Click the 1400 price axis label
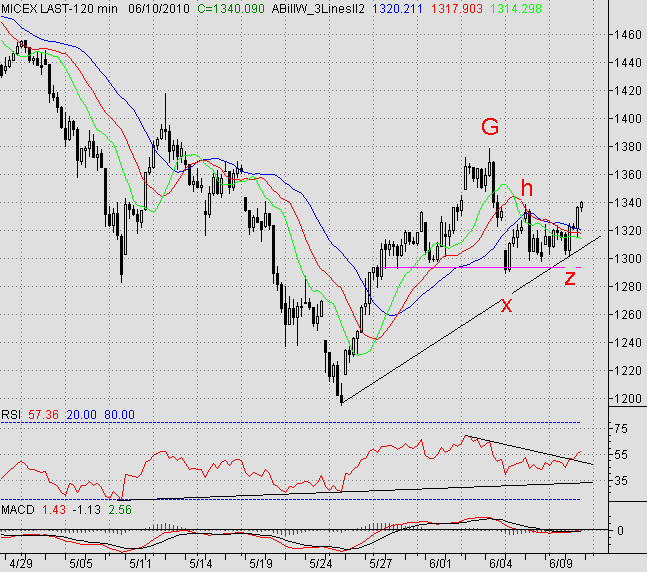This screenshot has height=572, width=647. click(628, 119)
